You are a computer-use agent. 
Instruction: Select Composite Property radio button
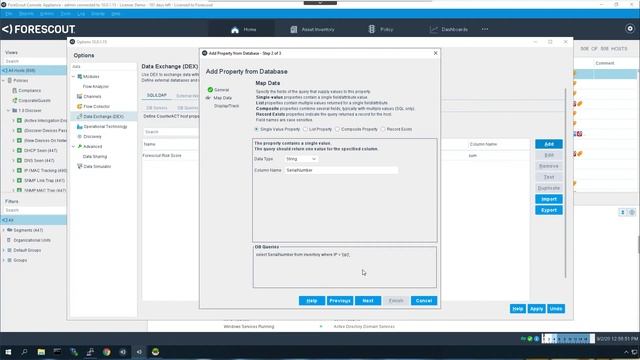[x=338, y=129]
